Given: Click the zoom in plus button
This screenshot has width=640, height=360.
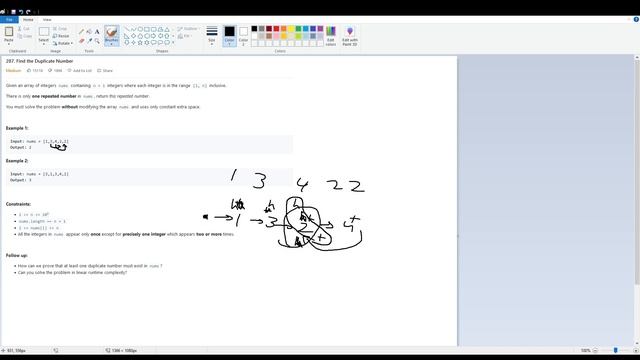Looking at the screenshot, I should click(636, 350).
